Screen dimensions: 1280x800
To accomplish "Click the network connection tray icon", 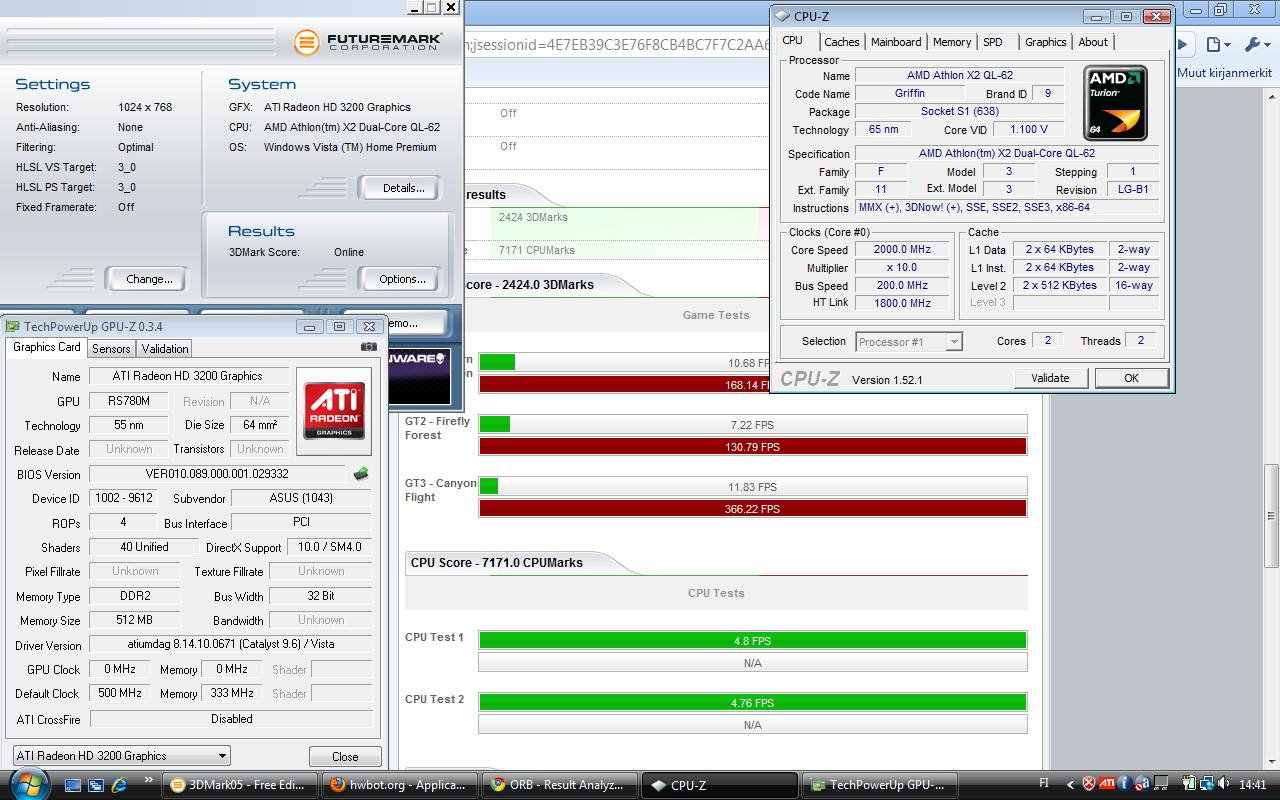I will pos(1207,785).
